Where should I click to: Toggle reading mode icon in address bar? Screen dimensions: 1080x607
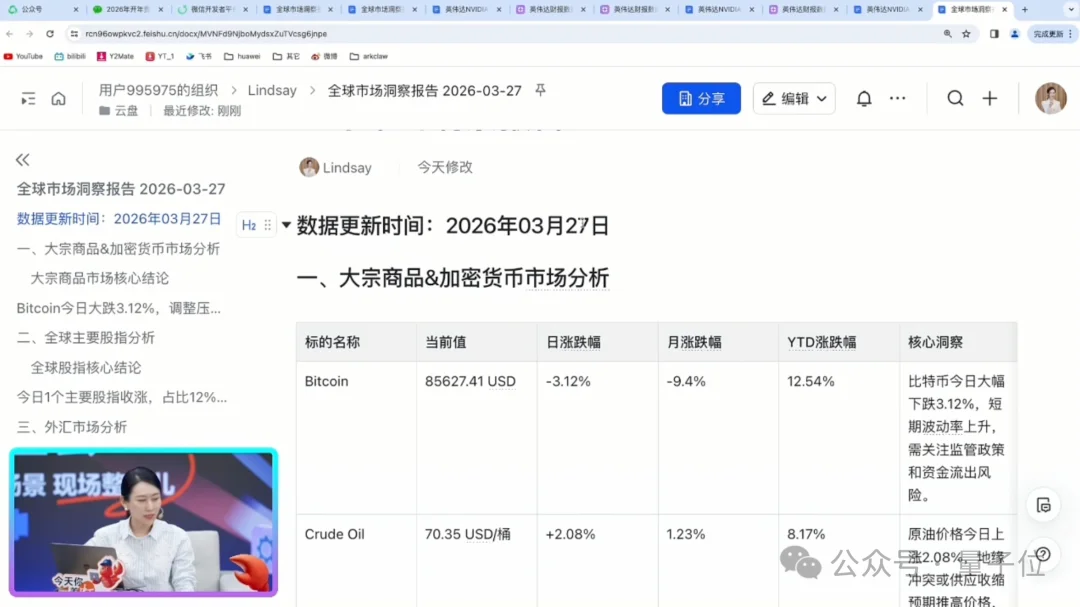(x=993, y=33)
